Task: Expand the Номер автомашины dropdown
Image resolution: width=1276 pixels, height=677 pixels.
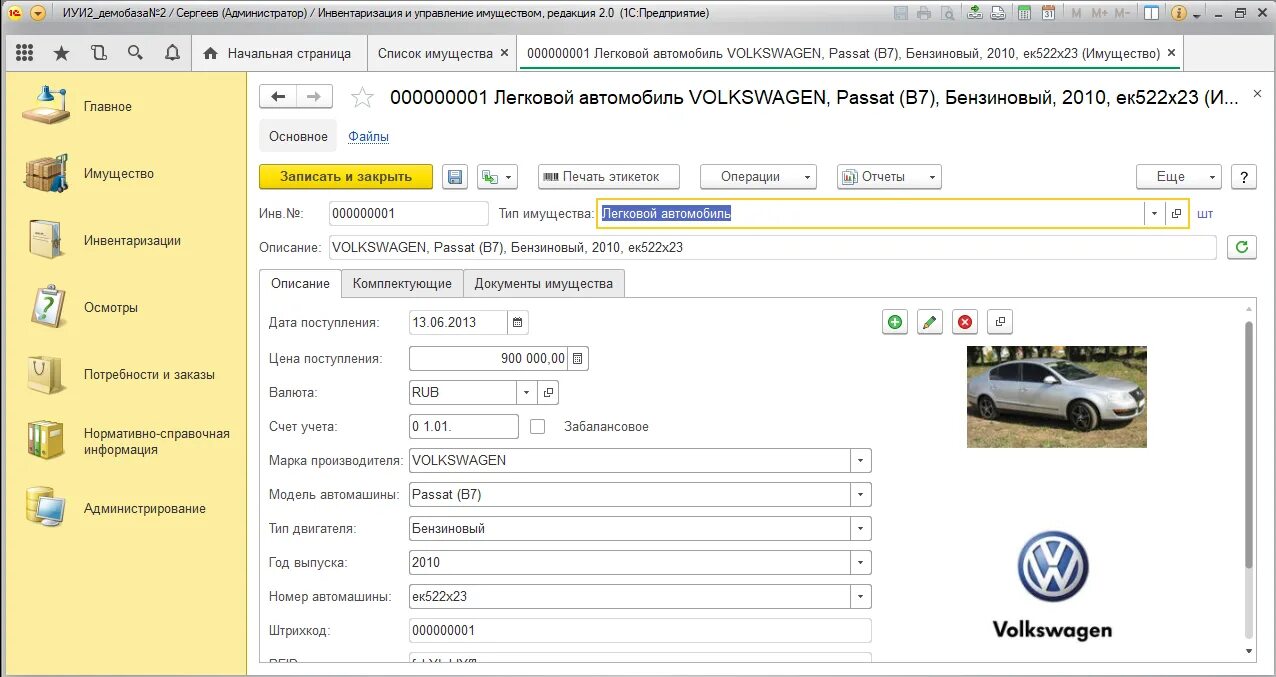Action: [x=861, y=597]
